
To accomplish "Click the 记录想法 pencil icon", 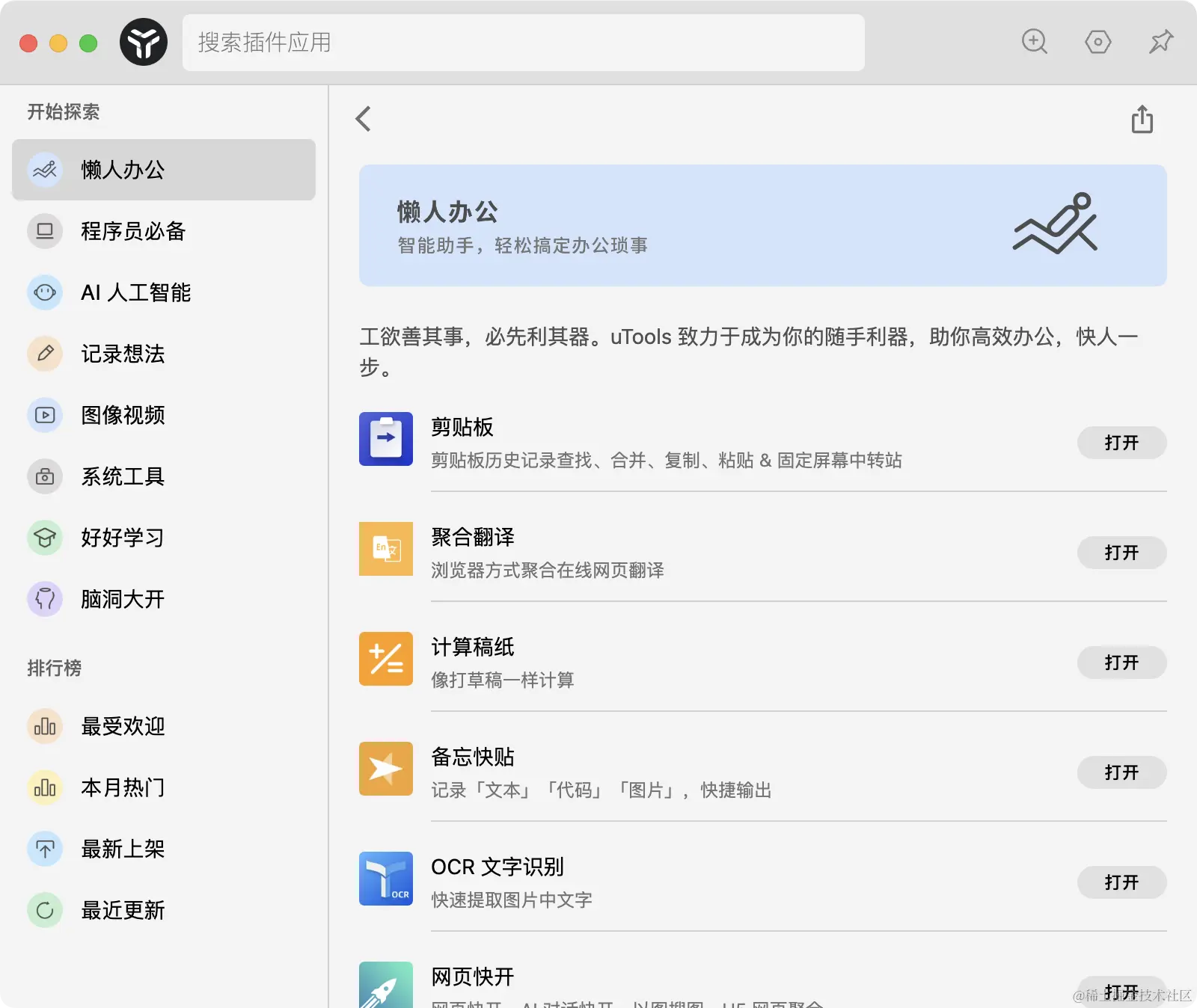I will [x=45, y=354].
